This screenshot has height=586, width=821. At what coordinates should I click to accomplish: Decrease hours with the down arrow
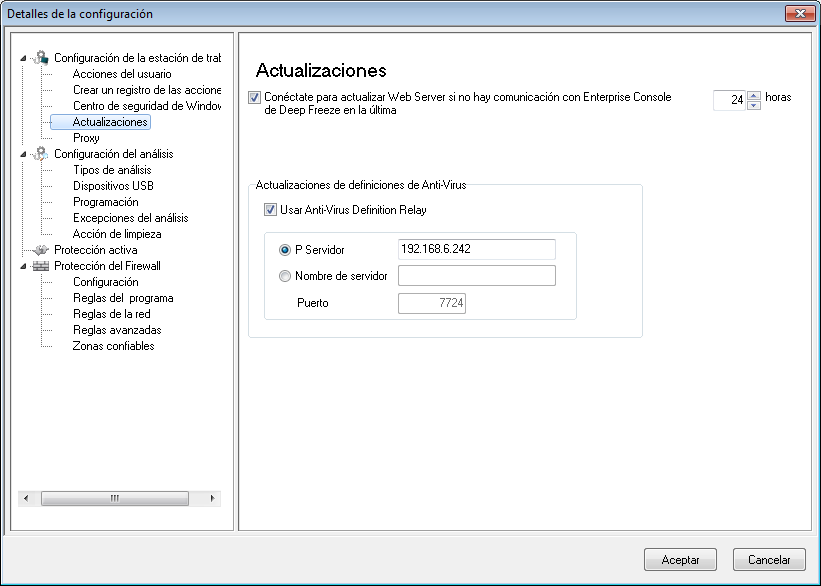click(x=754, y=105)
